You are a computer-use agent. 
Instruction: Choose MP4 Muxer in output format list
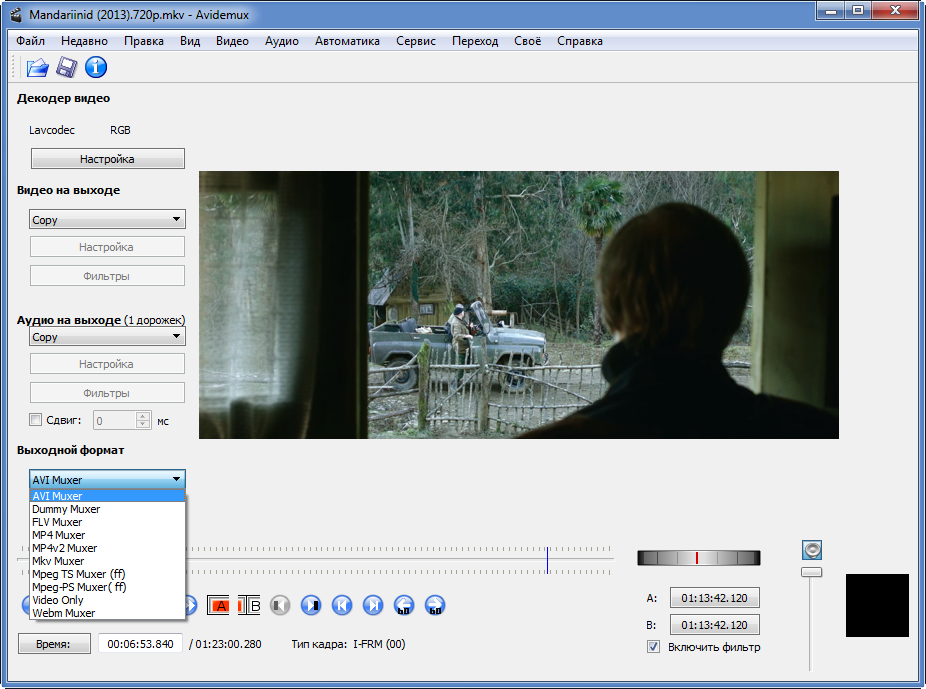[58, 535]
